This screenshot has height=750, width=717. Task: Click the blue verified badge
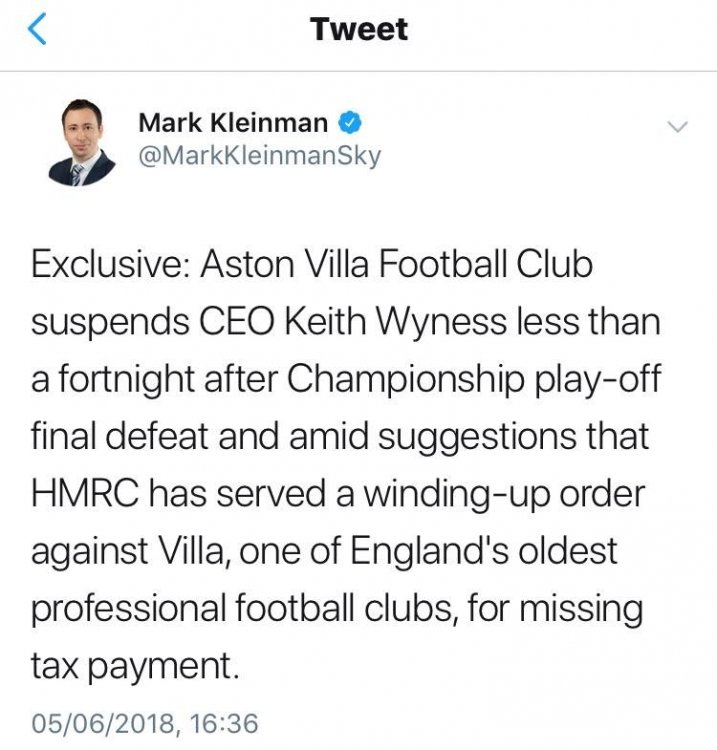point(350,123)
